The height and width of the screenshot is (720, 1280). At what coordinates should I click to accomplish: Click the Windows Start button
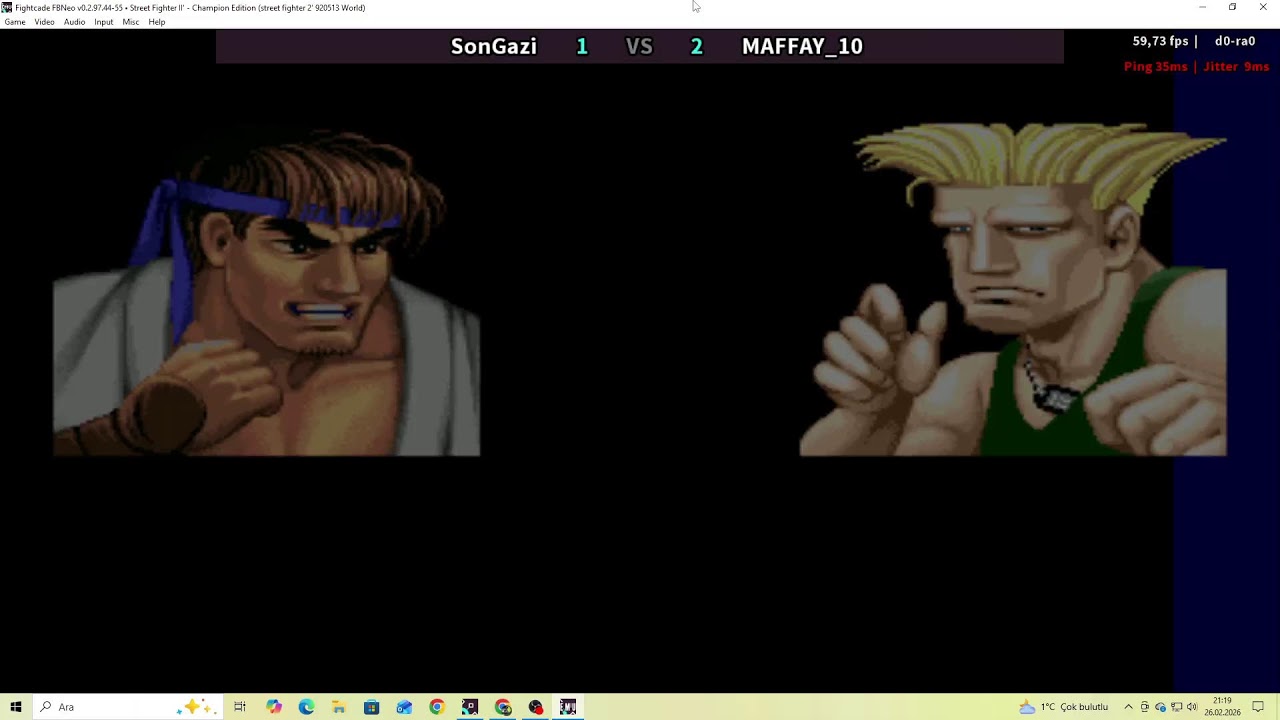(16, 707)
